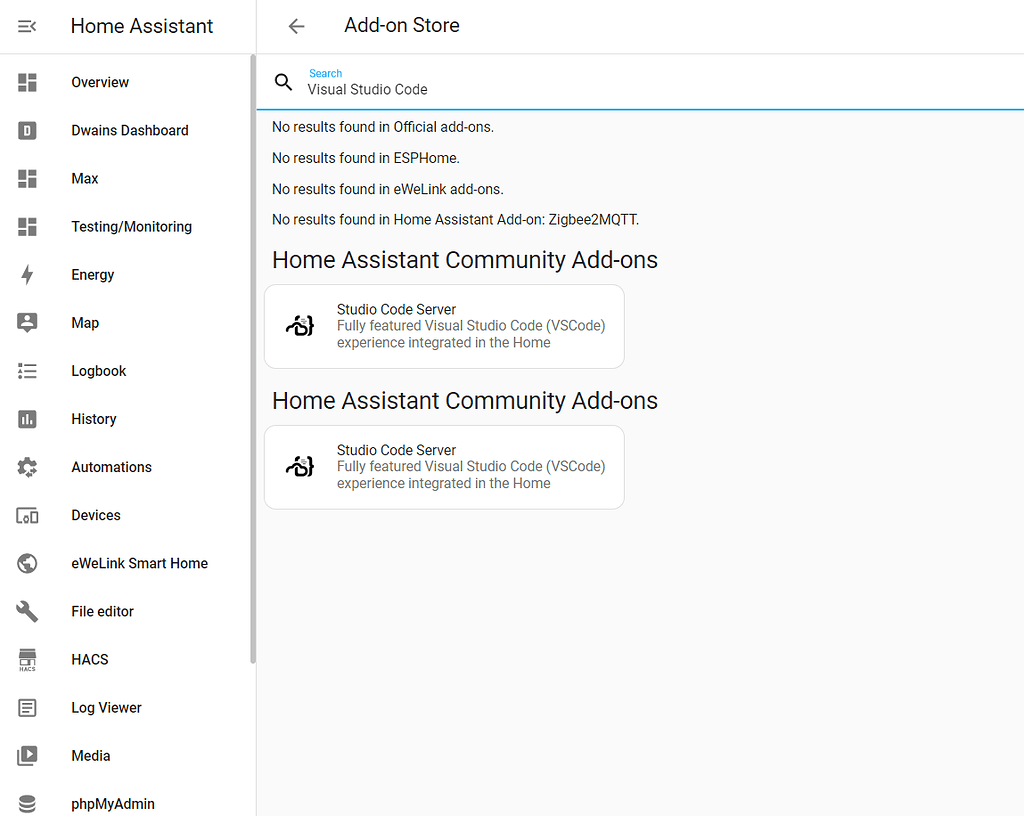Click 'No results found in ESPHome.'
The width and height of the screenshot is (1024, 816).
tap(366, 158)
